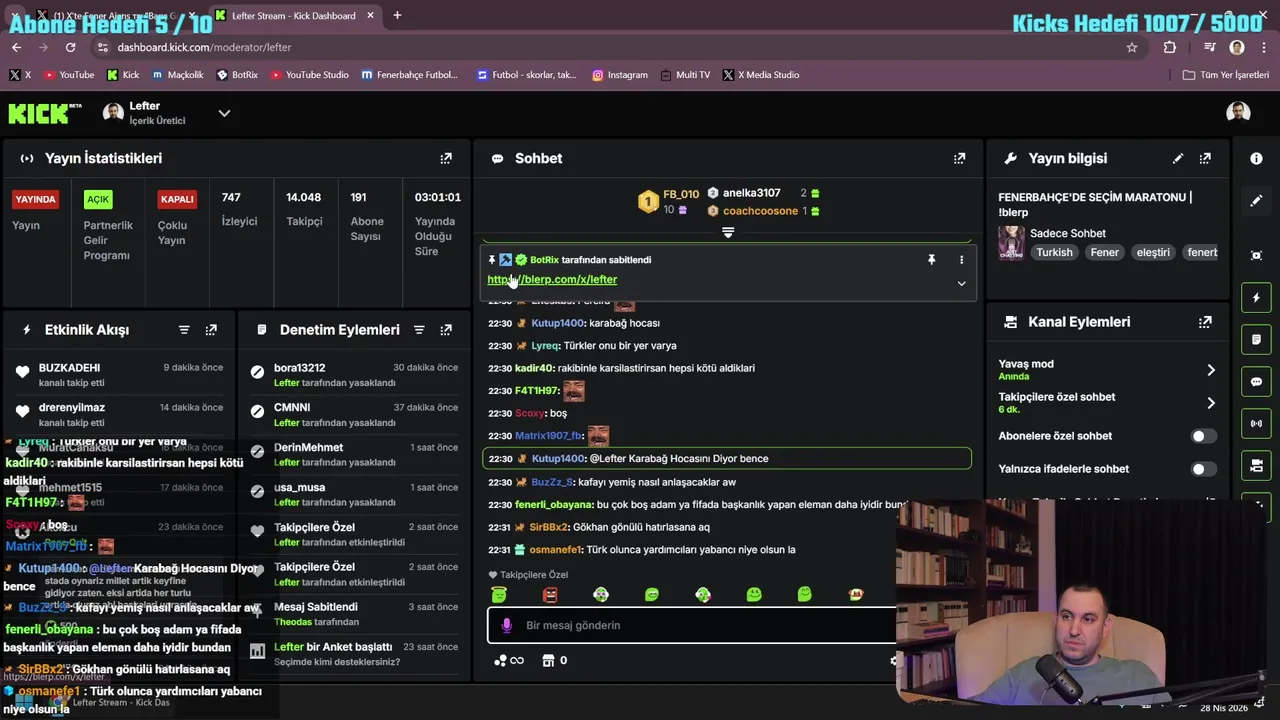Click username fenerli_obayana in chat
The height and width of the screenshot is (720, 1280).
pos(554,505)
